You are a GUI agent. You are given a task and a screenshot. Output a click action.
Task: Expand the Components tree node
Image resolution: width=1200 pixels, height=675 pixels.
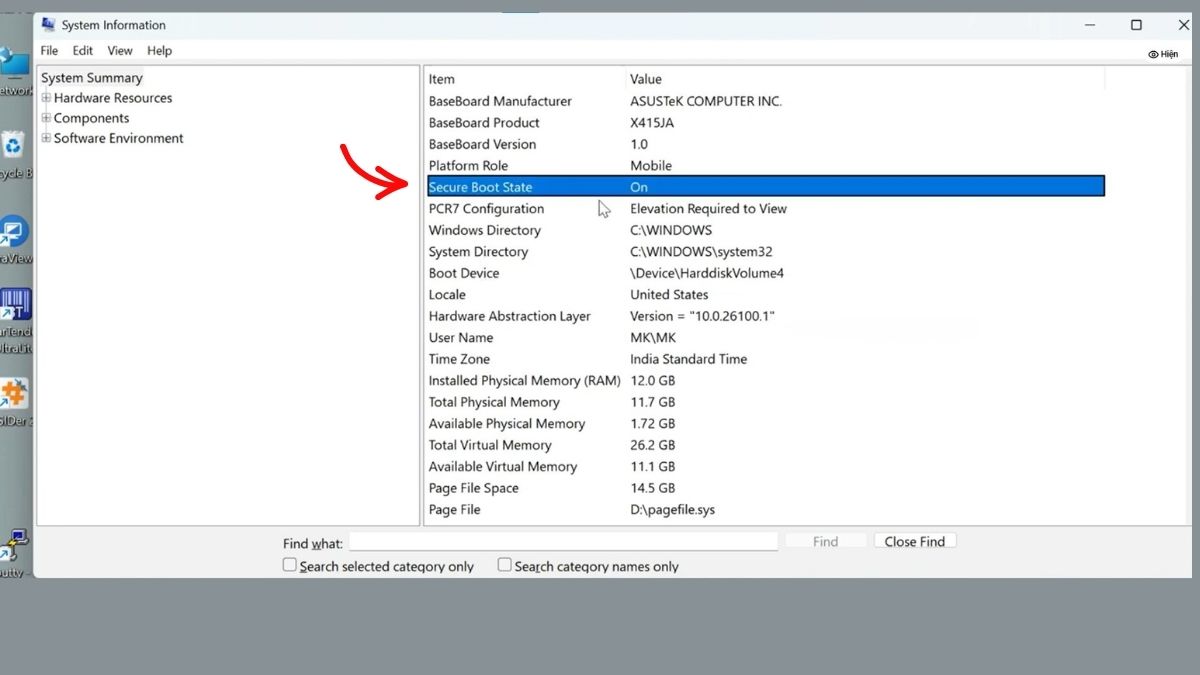click(46, 118)
